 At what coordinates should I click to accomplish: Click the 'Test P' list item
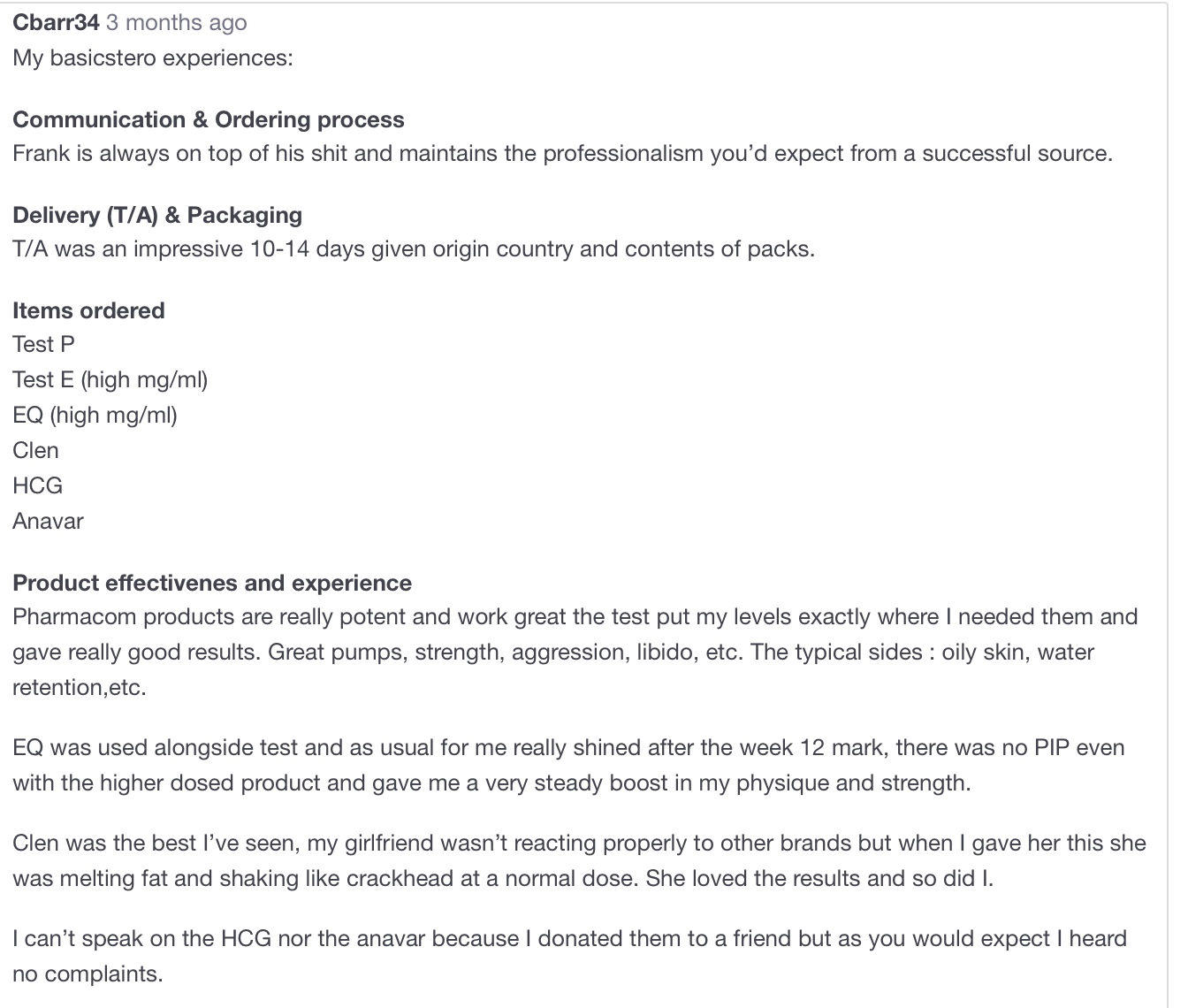pyautogui.click(x=44, y=345)
